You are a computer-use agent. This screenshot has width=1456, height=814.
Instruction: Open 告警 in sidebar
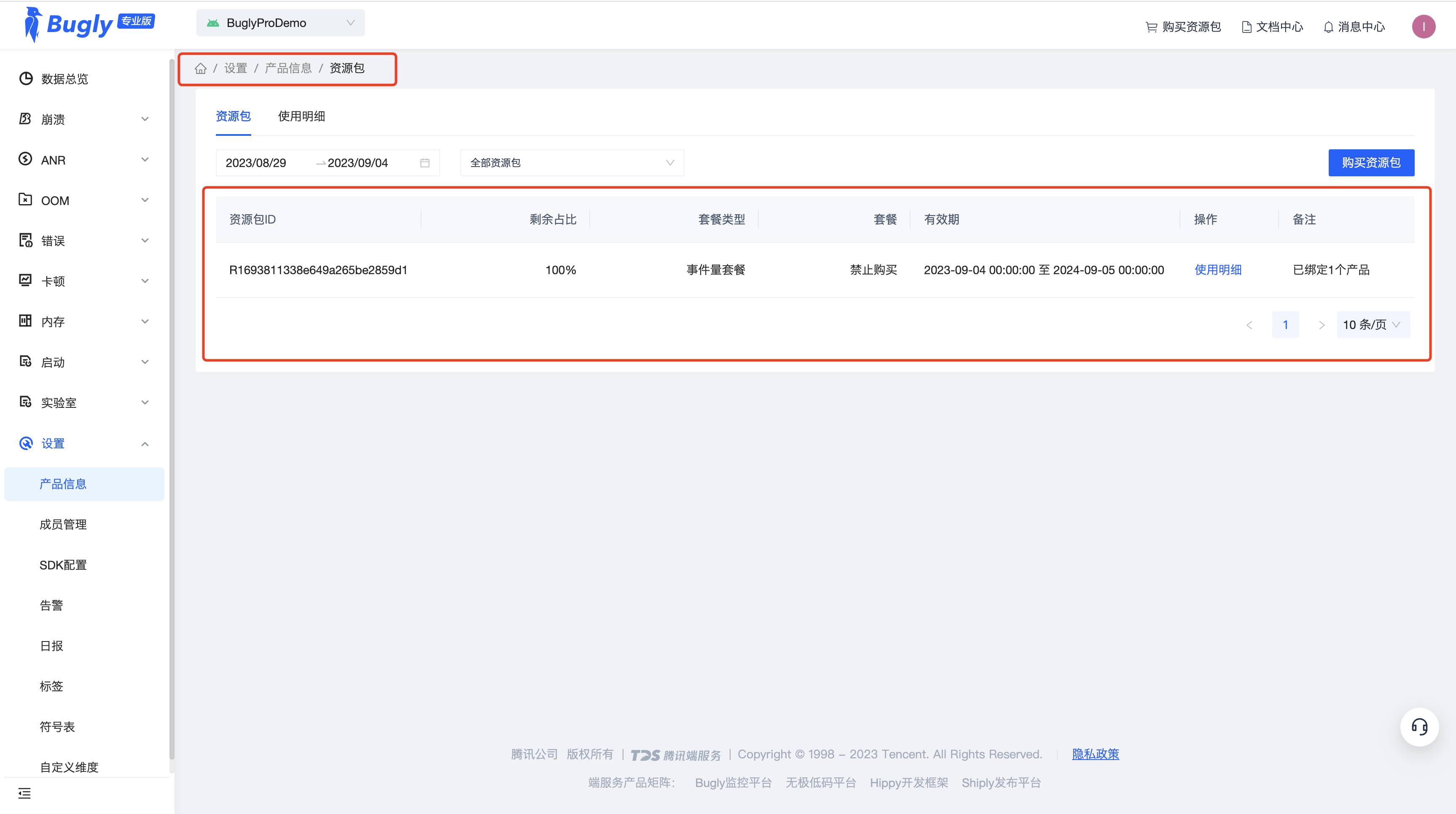[51, 605]
